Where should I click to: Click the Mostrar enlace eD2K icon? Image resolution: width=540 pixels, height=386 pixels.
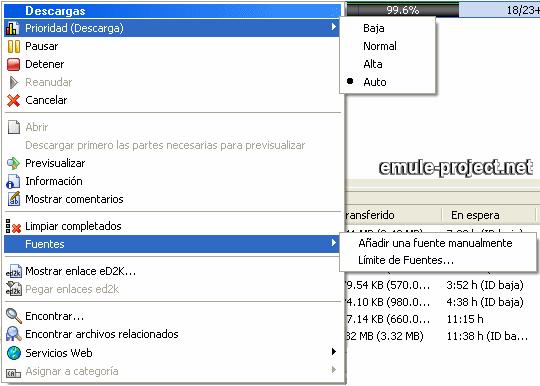(x=14, y=271)
